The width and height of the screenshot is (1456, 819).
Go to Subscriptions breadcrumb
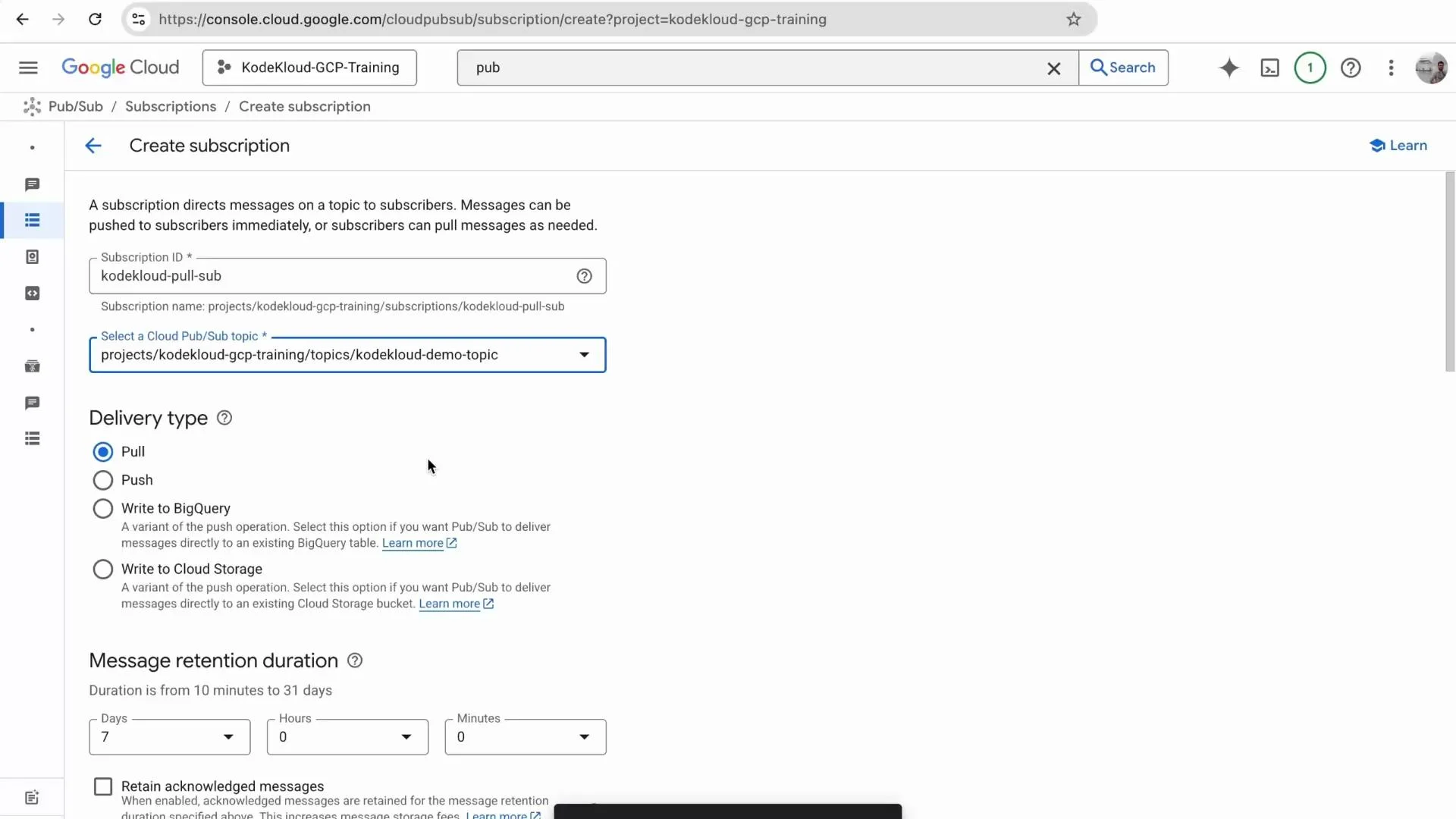pyautogui.click(x=171, y=107)
